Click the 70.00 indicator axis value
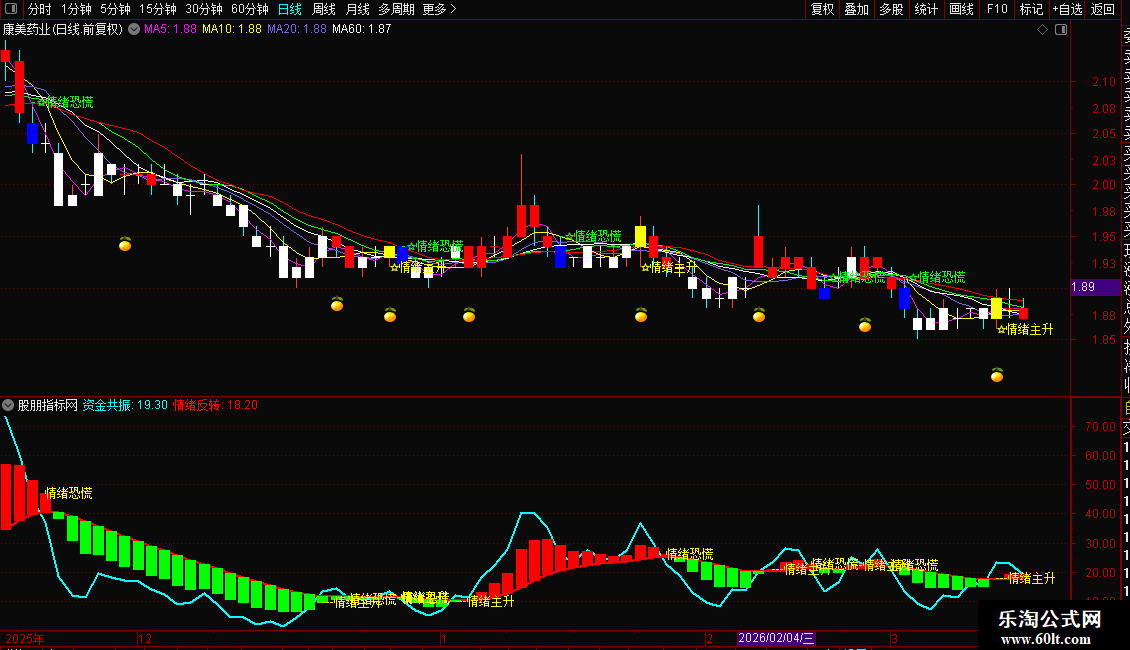Screen dimensions: 1130x650 point(1100,427)
